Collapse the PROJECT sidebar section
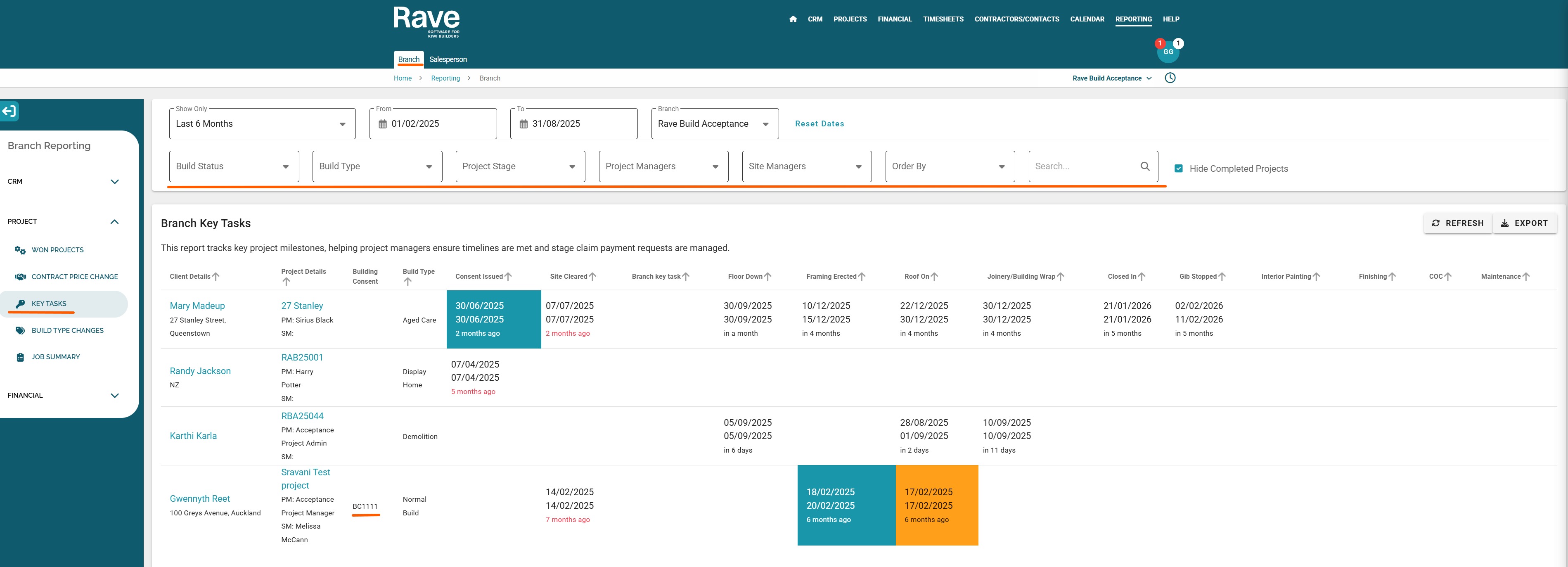The image size is (1568, 567). pyautogui.click(x=114, y=222)
